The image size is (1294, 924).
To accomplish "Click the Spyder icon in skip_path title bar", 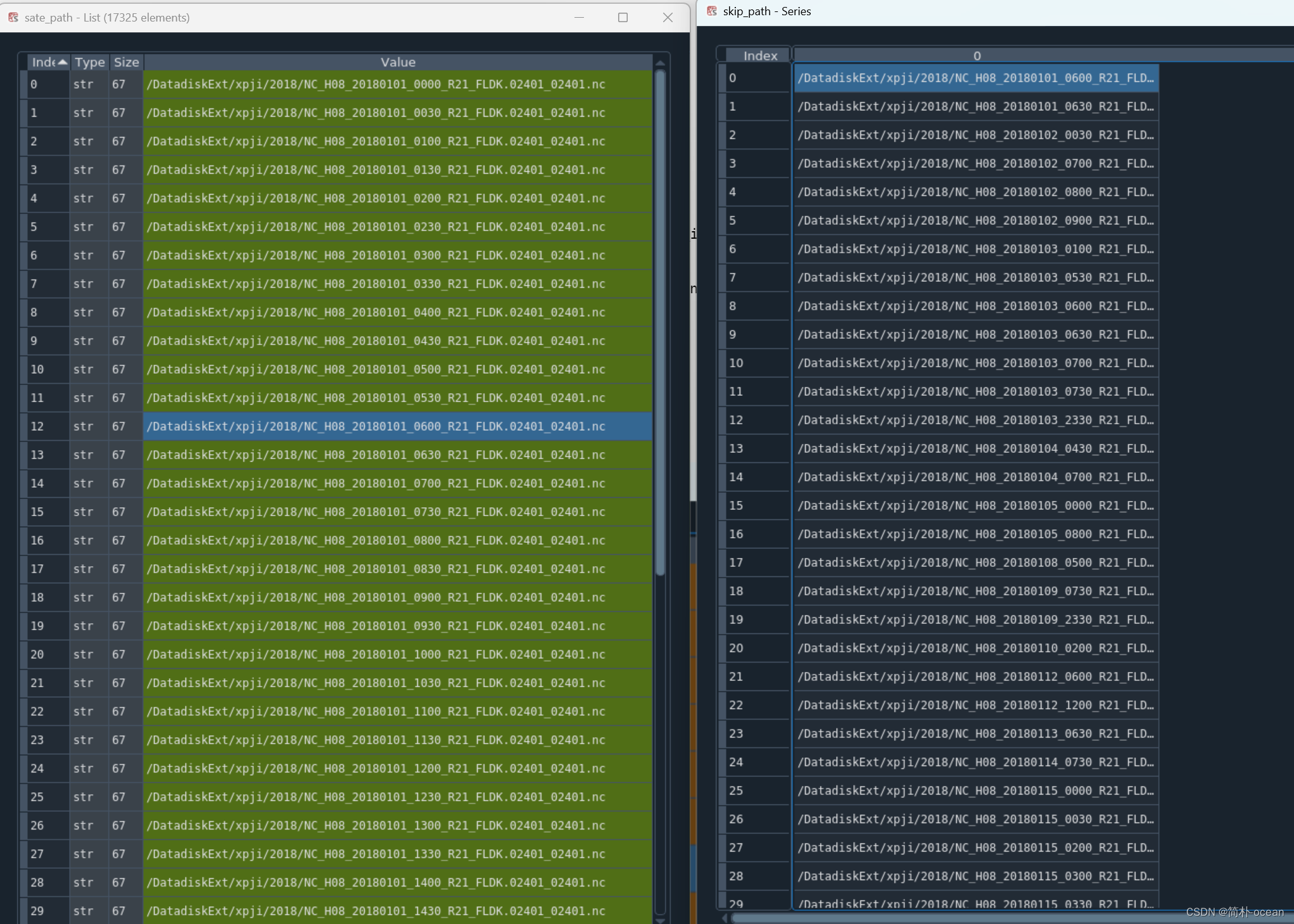I will tap(712, 11).
